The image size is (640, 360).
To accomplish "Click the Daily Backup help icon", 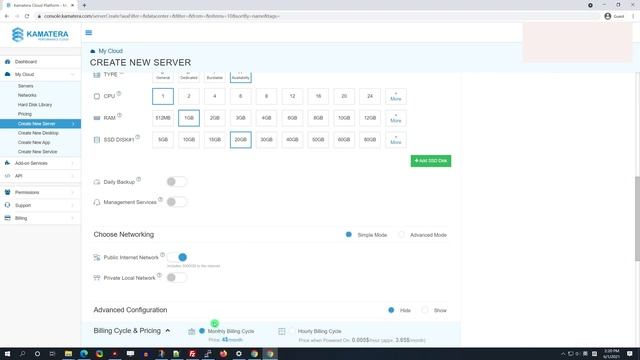I will point(139,179).
